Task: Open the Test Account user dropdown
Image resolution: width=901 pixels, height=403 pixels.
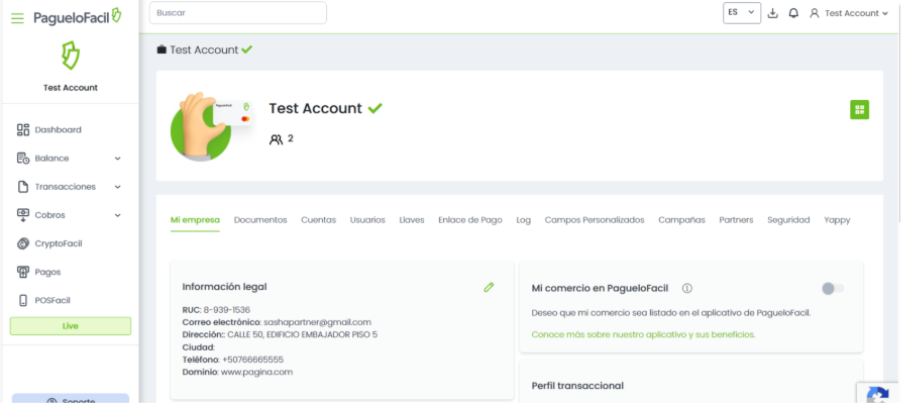Action: (x=849, y=13)
